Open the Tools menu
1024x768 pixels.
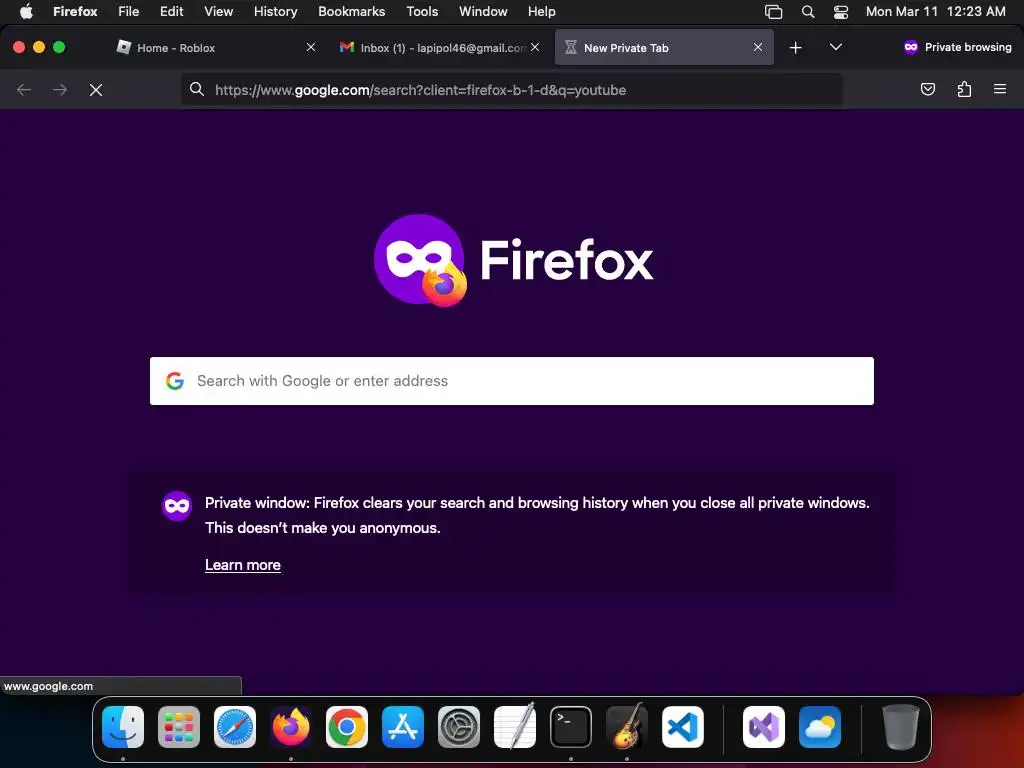(422, 12)
